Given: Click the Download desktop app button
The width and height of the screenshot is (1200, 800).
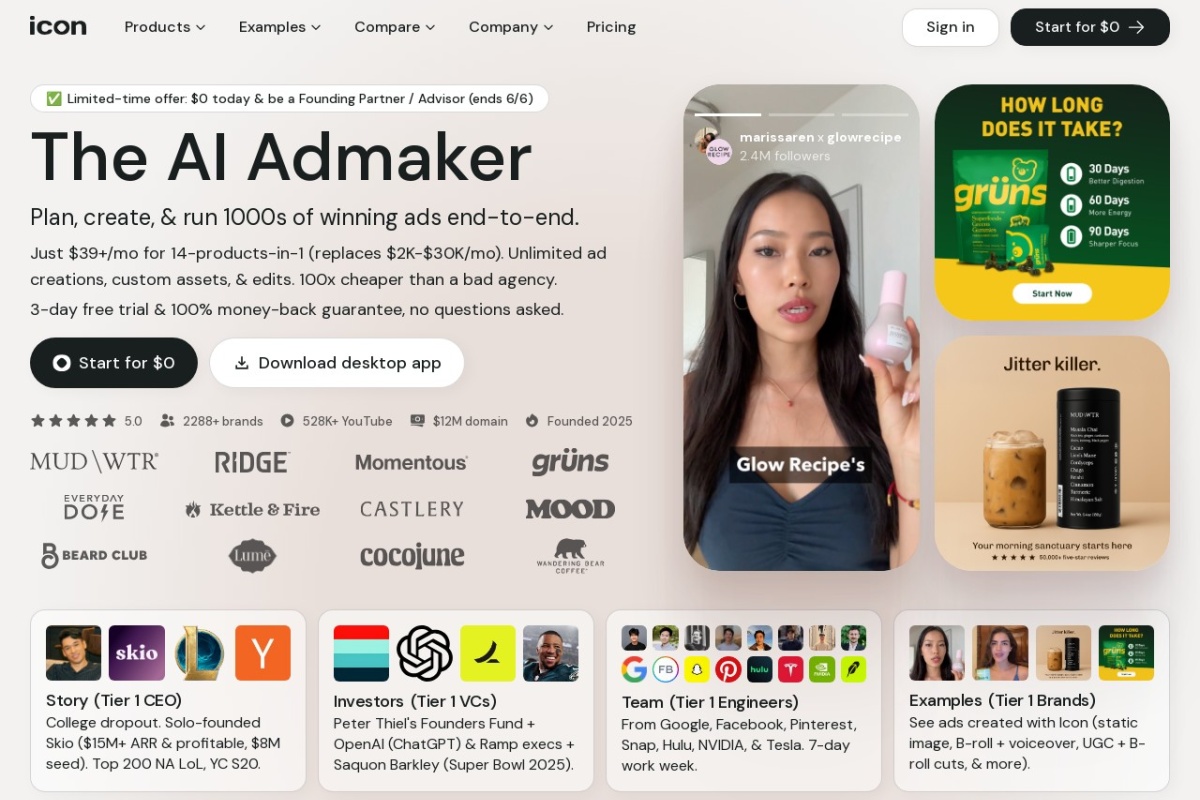Looking at the screenshot, I should [337, 363].
